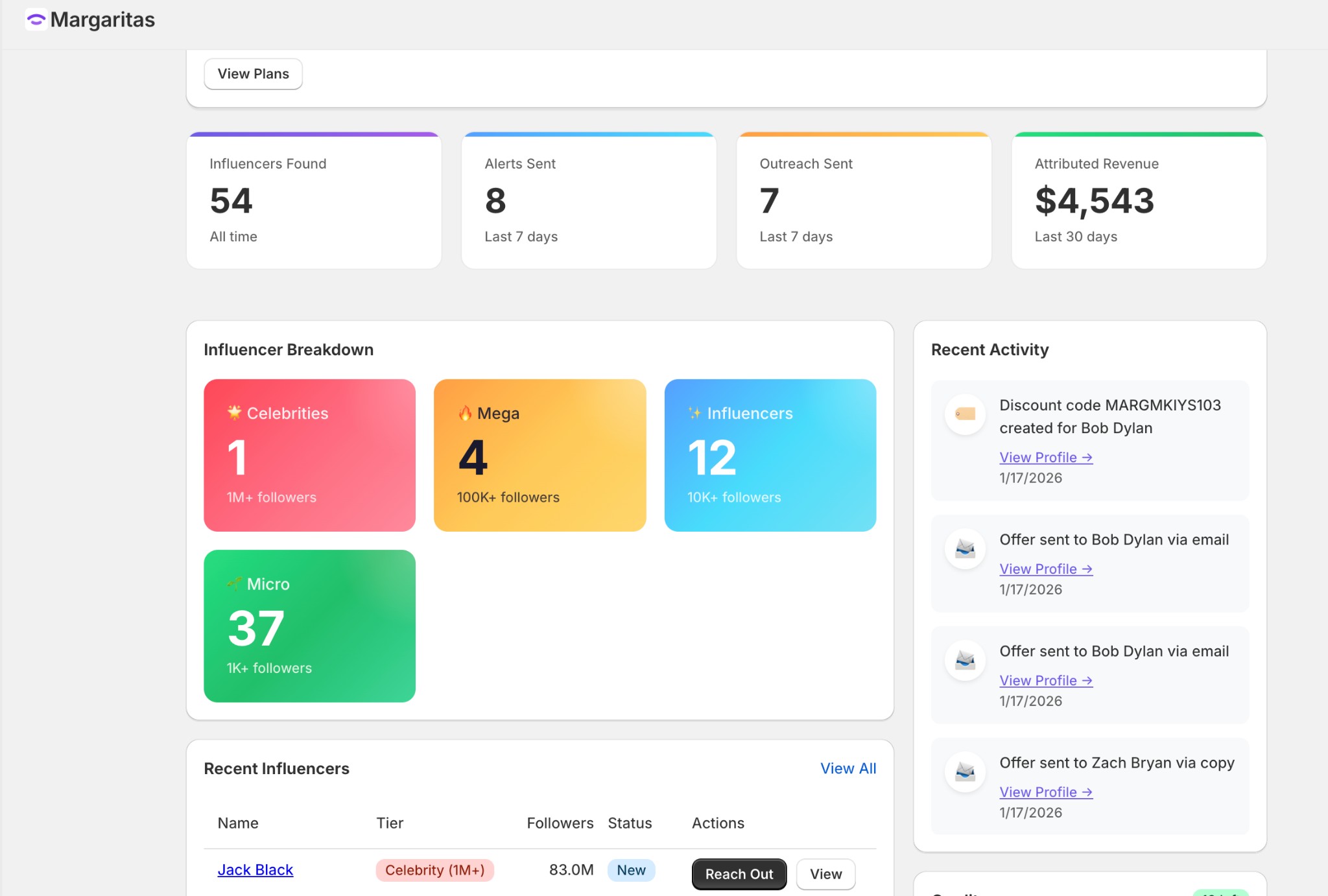Viewport: 1328px width, 896px height.
Task: Open View Profile under the discount code activity
Action: [1045, 457]
